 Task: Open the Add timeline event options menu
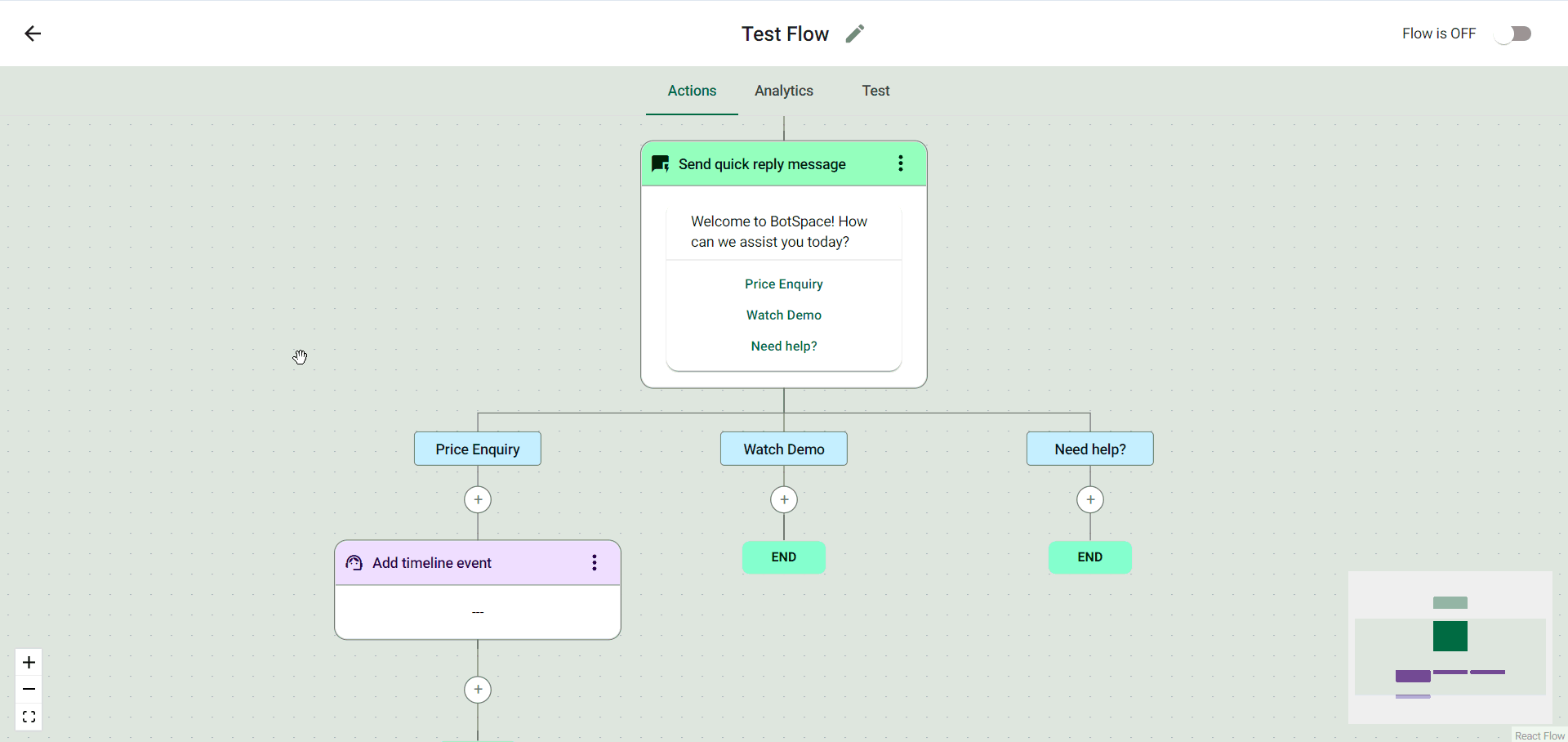pos(595,562)
